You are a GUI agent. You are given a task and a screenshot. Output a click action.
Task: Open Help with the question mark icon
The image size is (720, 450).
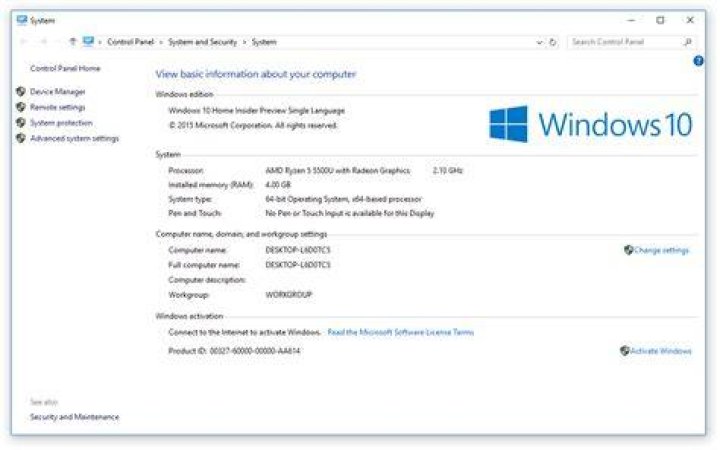pos(698,61)
